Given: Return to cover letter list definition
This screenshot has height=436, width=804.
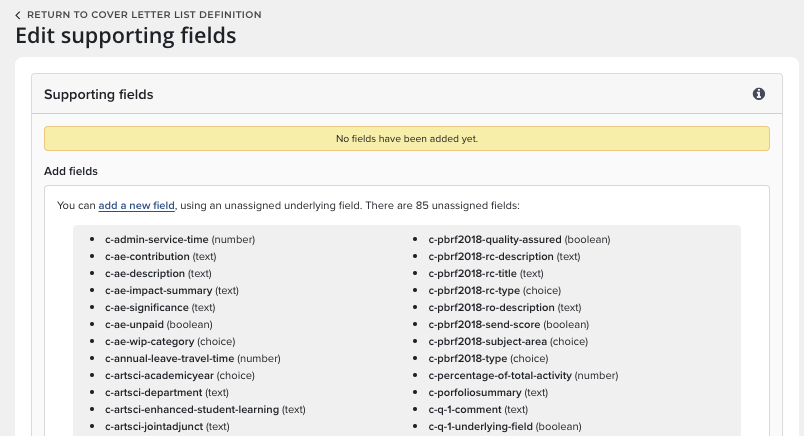Looking at the screenshot, I should point(144,15).
